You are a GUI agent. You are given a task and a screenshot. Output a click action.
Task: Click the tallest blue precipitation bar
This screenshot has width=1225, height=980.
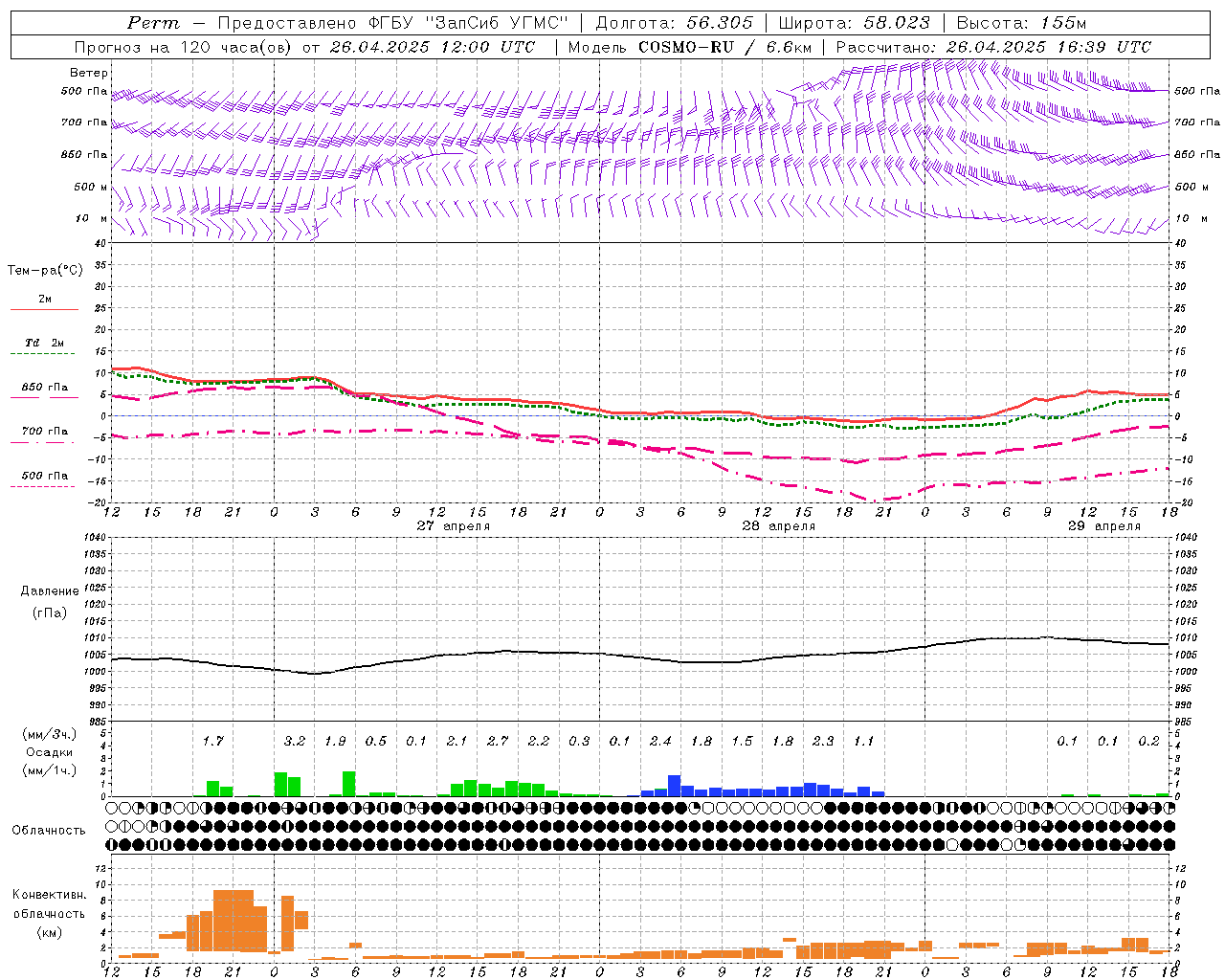coord(674,786)
